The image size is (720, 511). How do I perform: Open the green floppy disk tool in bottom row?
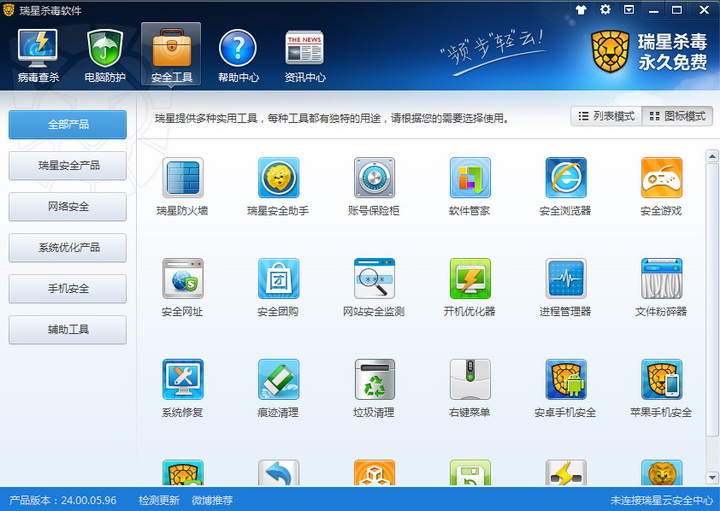click(470, 473)
